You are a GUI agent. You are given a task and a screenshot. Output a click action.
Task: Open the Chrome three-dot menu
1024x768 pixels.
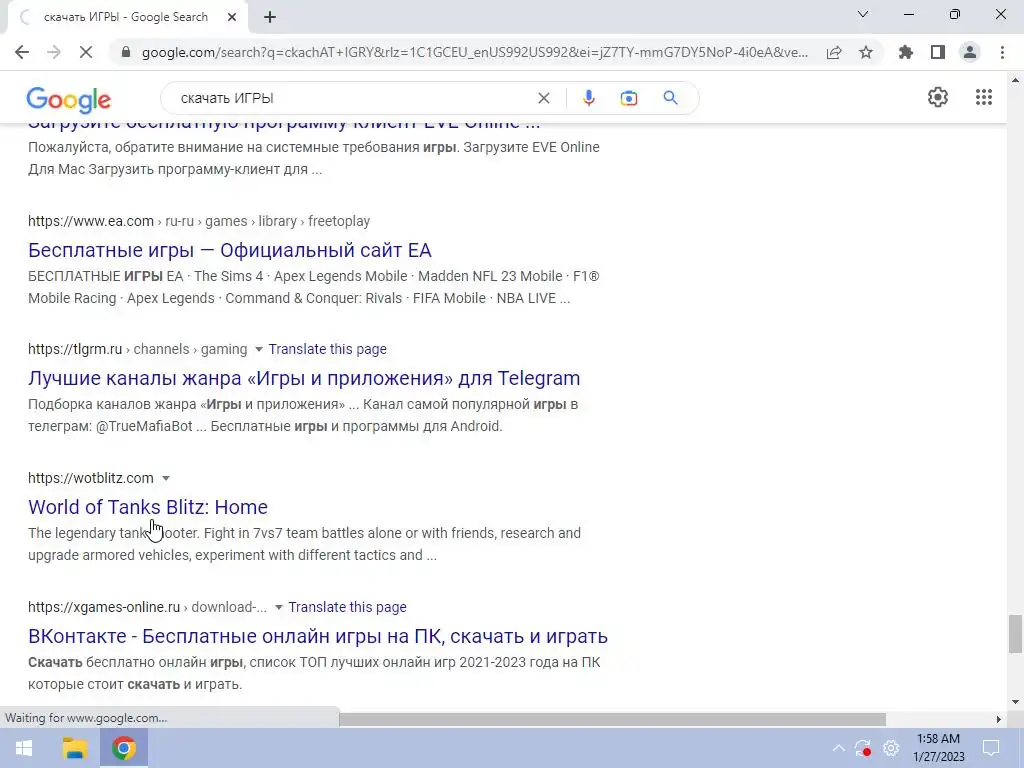[x=1002, y=52]
